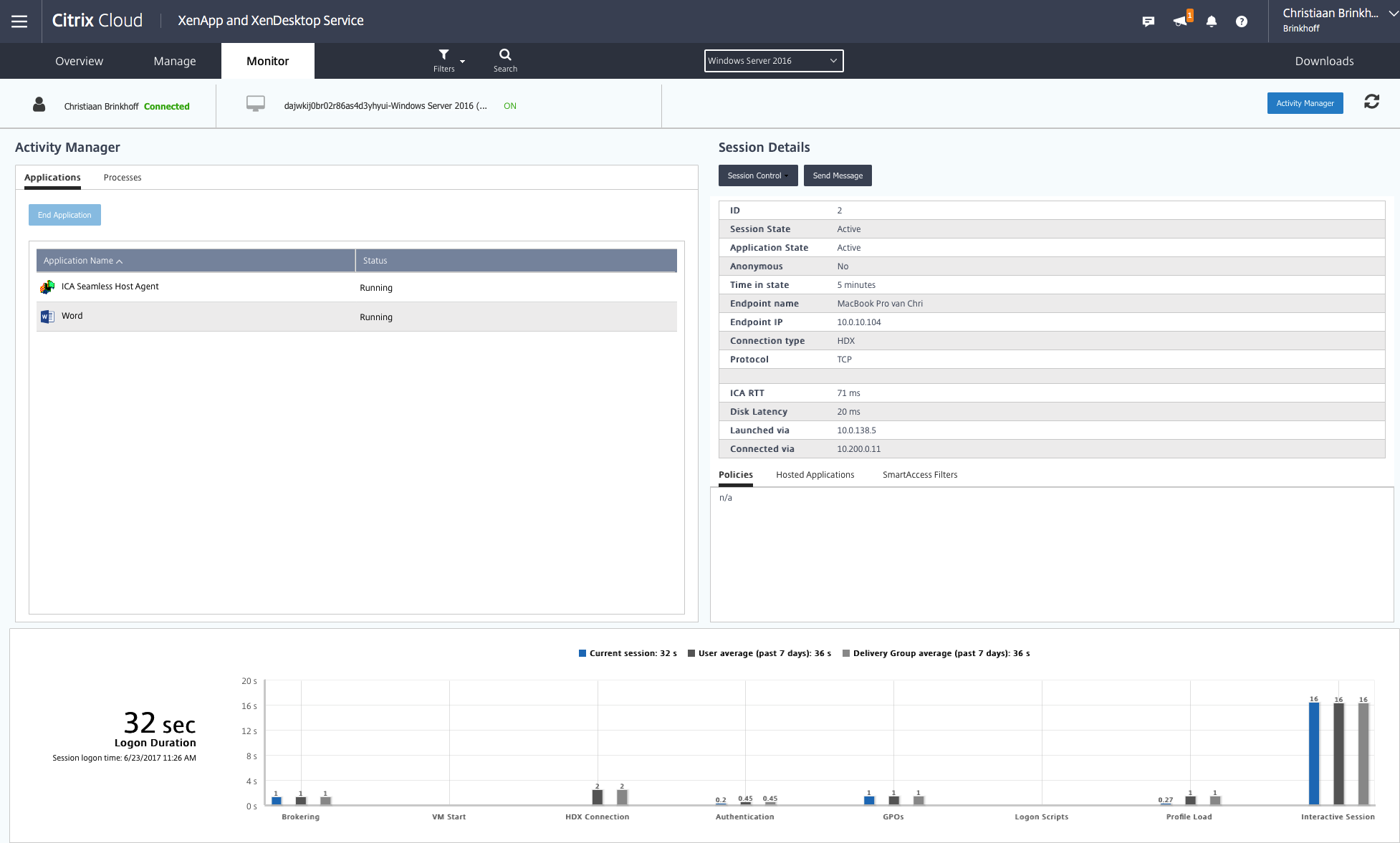The width and height of the screenshot is (1400, 843).
Task: Open the Search magnifier
Action: tap(505, 55)
